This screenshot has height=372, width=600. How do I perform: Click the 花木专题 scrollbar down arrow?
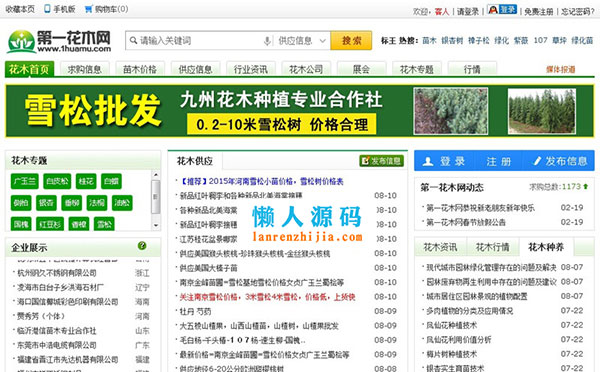pos(156,225)
